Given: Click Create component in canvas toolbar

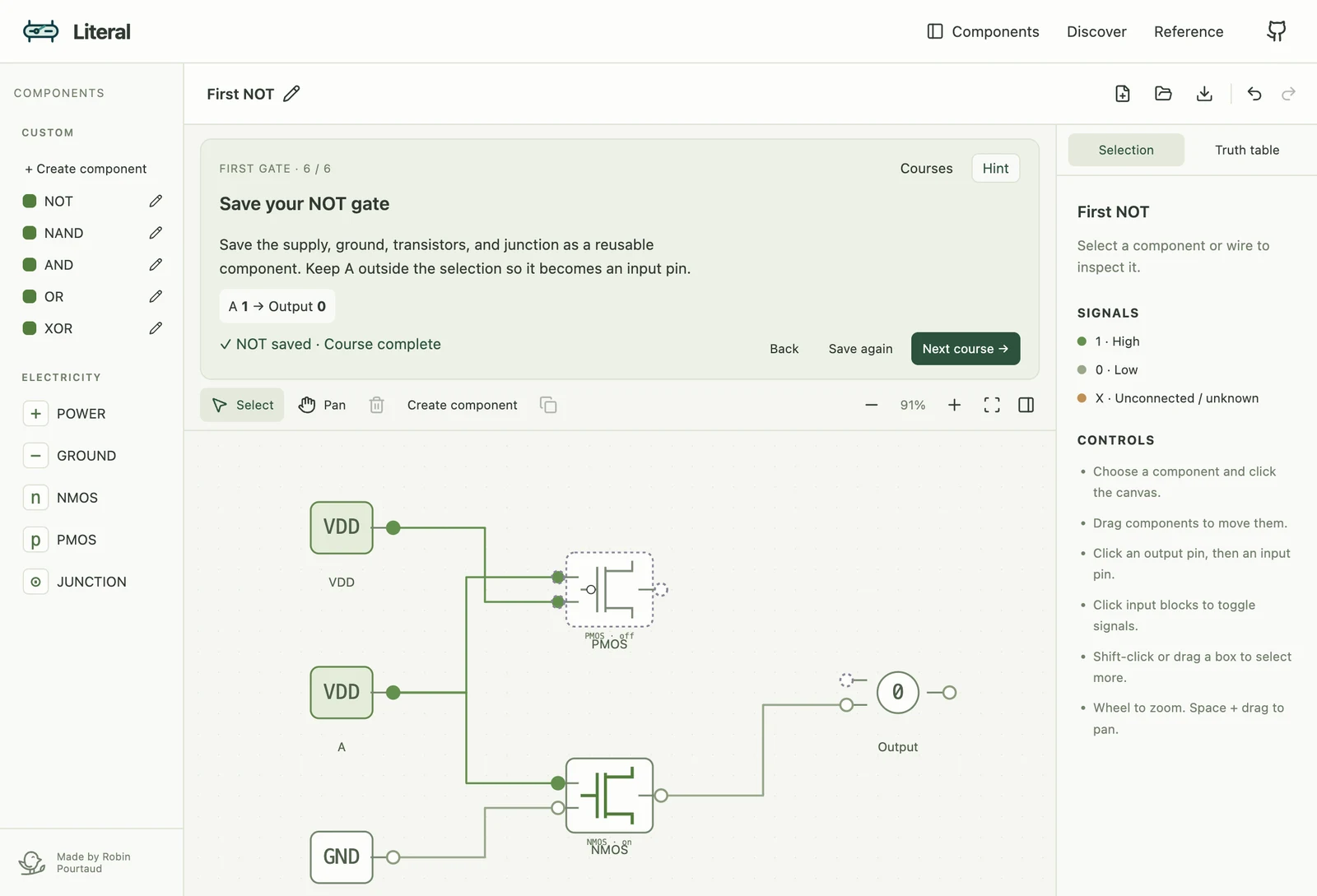Looking at the screenshot, I should coord(462,405).
